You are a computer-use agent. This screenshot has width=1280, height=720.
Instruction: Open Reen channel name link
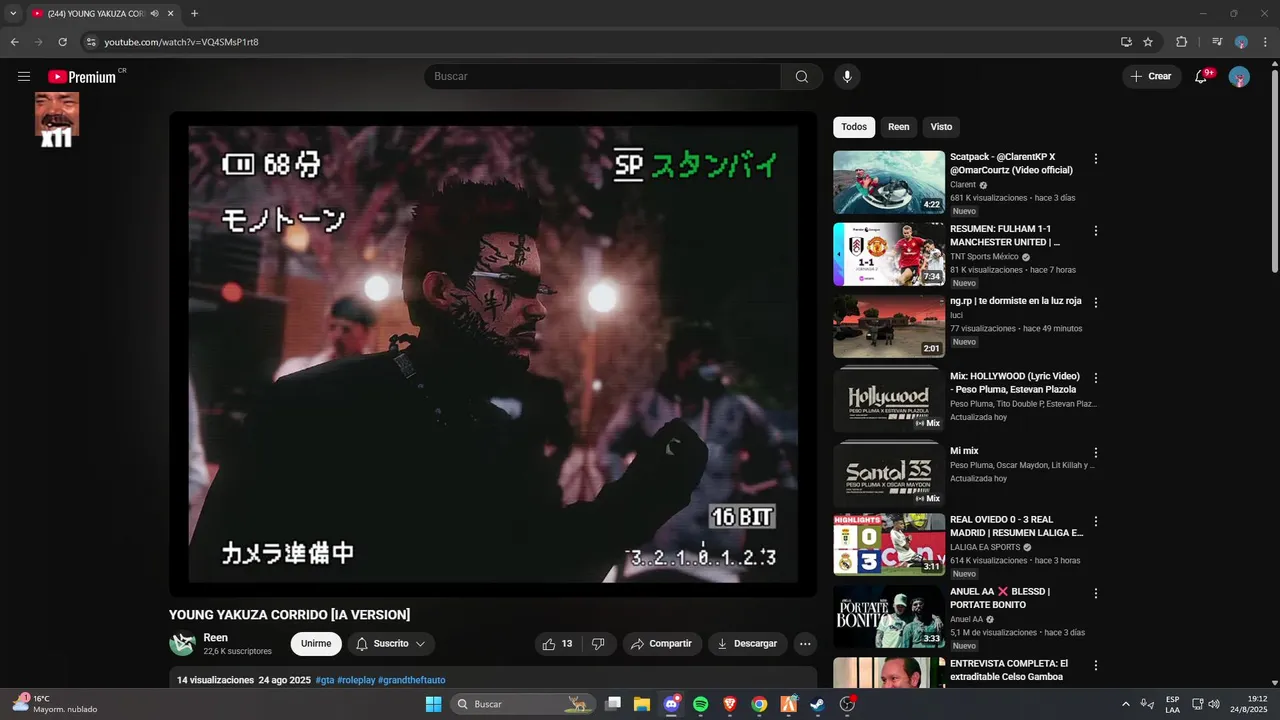pos(215,638)
